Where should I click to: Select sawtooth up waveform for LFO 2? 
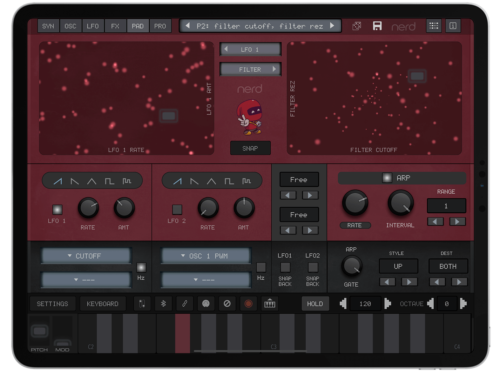click(x=178, y=181)
